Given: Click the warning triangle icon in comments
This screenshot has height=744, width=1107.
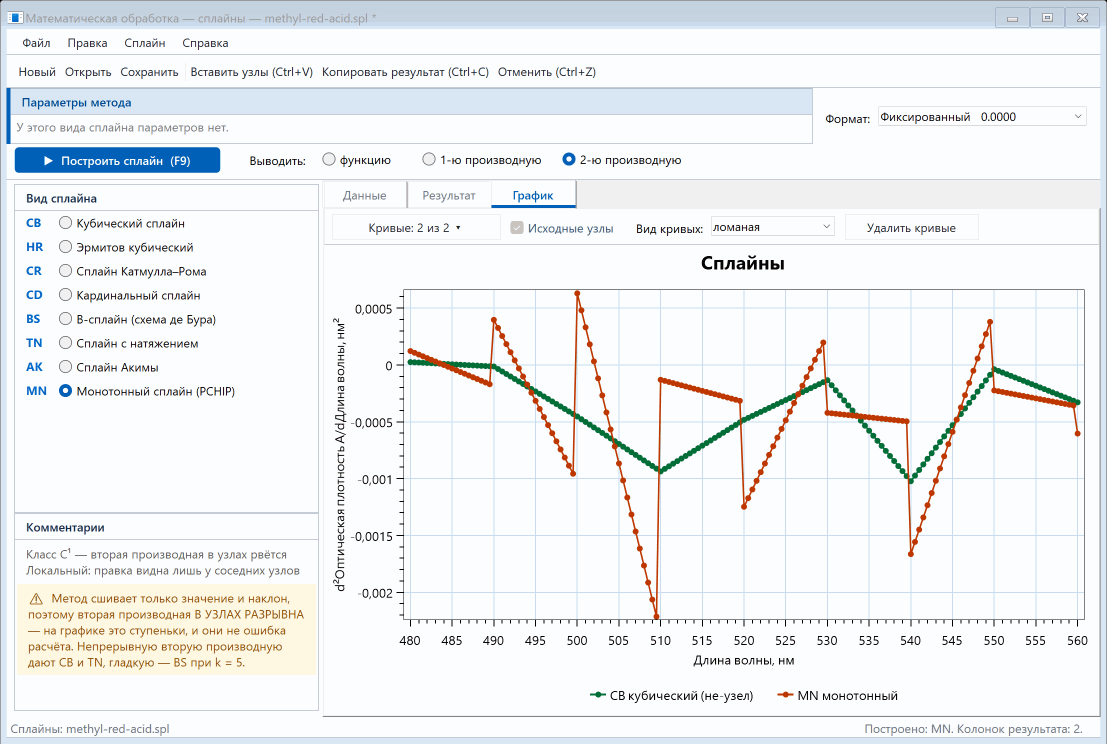Looking at the screenshot, I should [x=36, y=599].
